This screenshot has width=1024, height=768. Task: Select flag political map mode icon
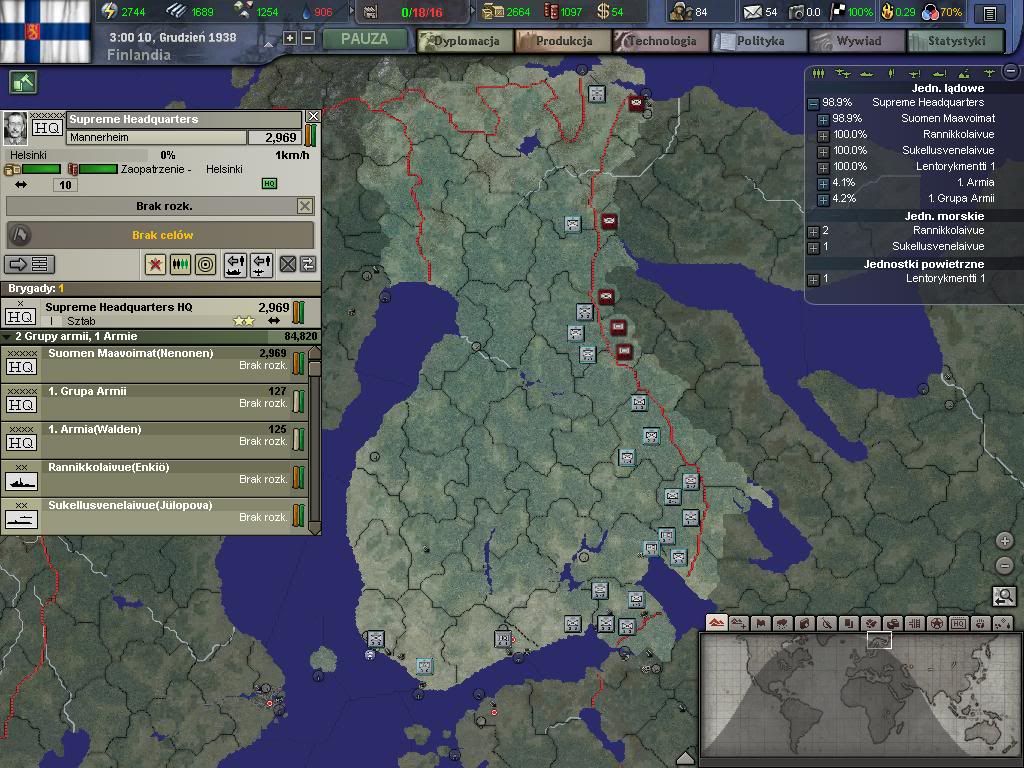click(x=762, y=623)
